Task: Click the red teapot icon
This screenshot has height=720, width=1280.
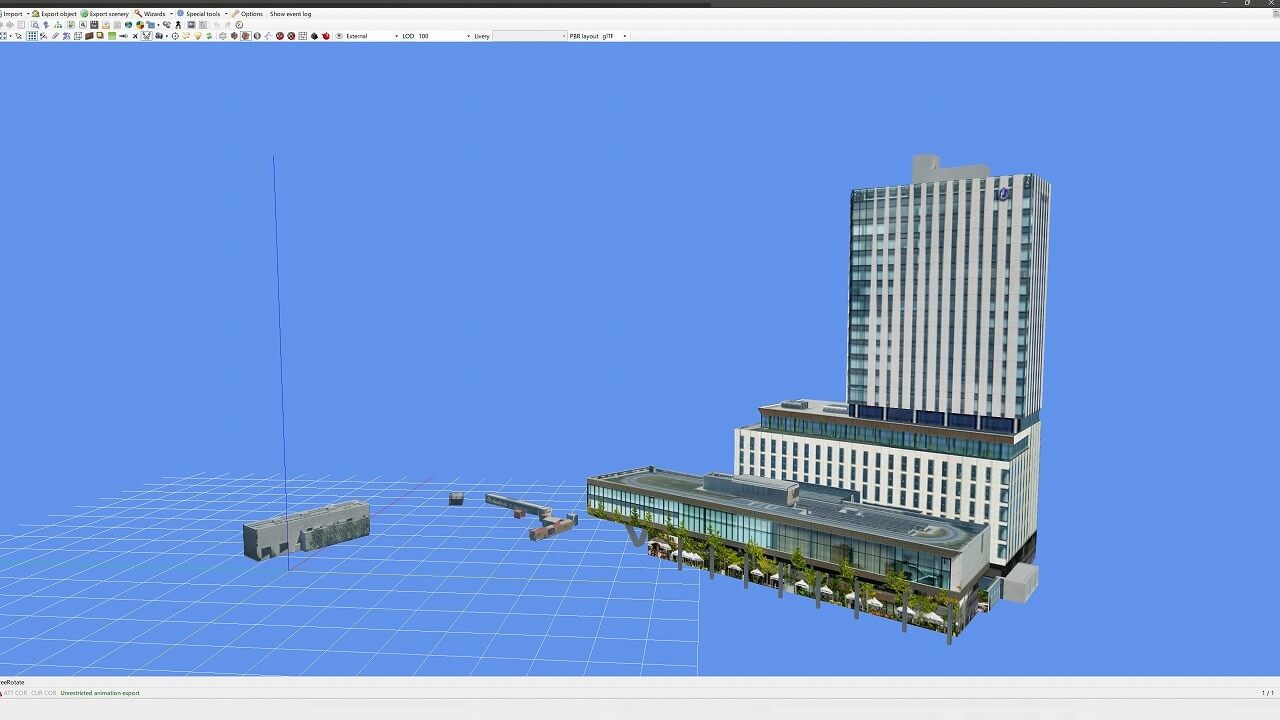Action: (x=326, y=36)
